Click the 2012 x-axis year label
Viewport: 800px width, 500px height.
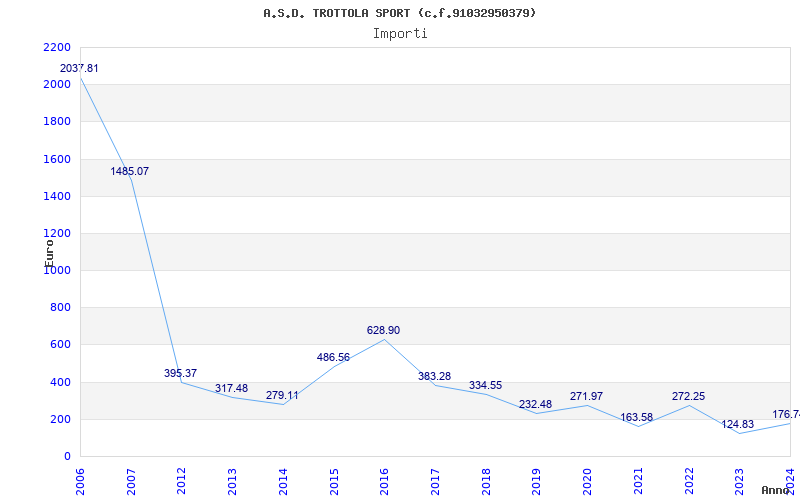[181, 482]
